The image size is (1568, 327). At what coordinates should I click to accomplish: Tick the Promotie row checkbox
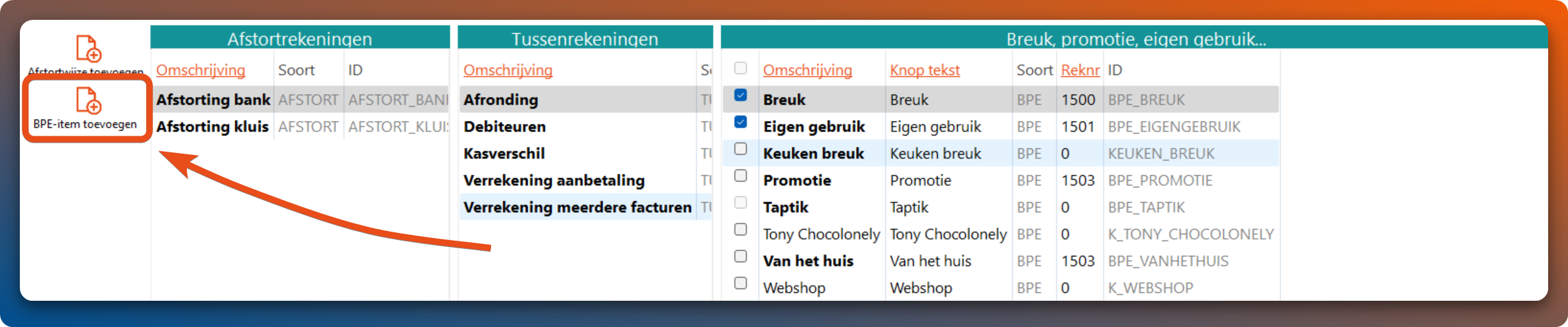(741, 176)
